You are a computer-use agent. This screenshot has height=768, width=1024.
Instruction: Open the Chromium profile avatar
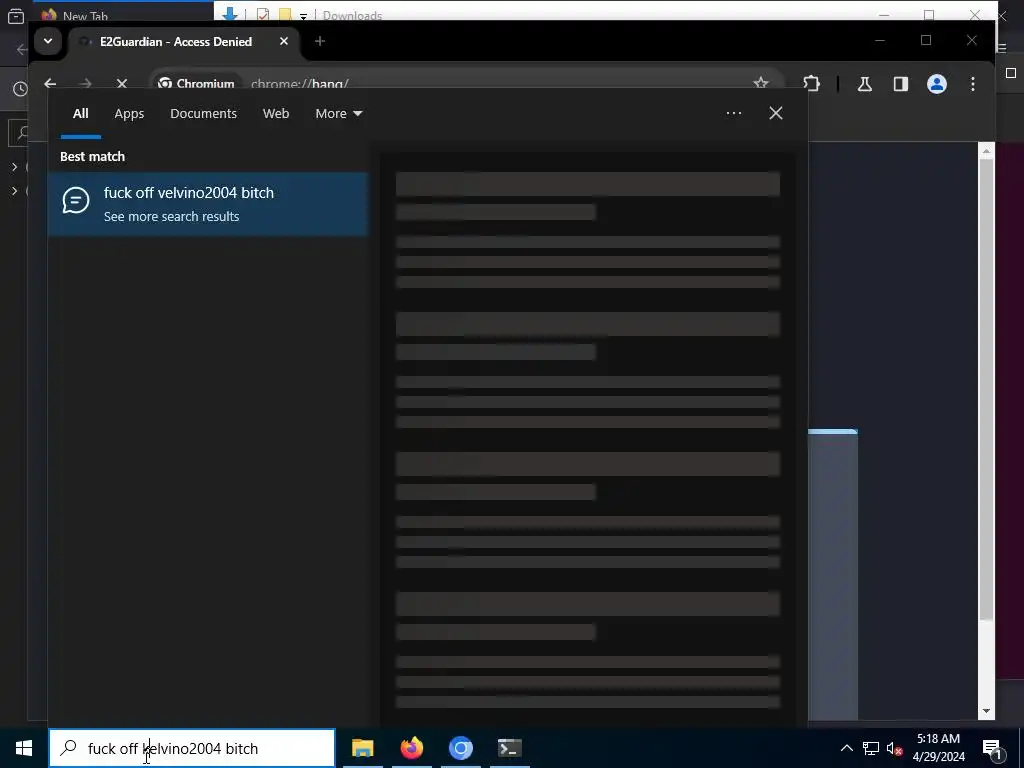937,84
